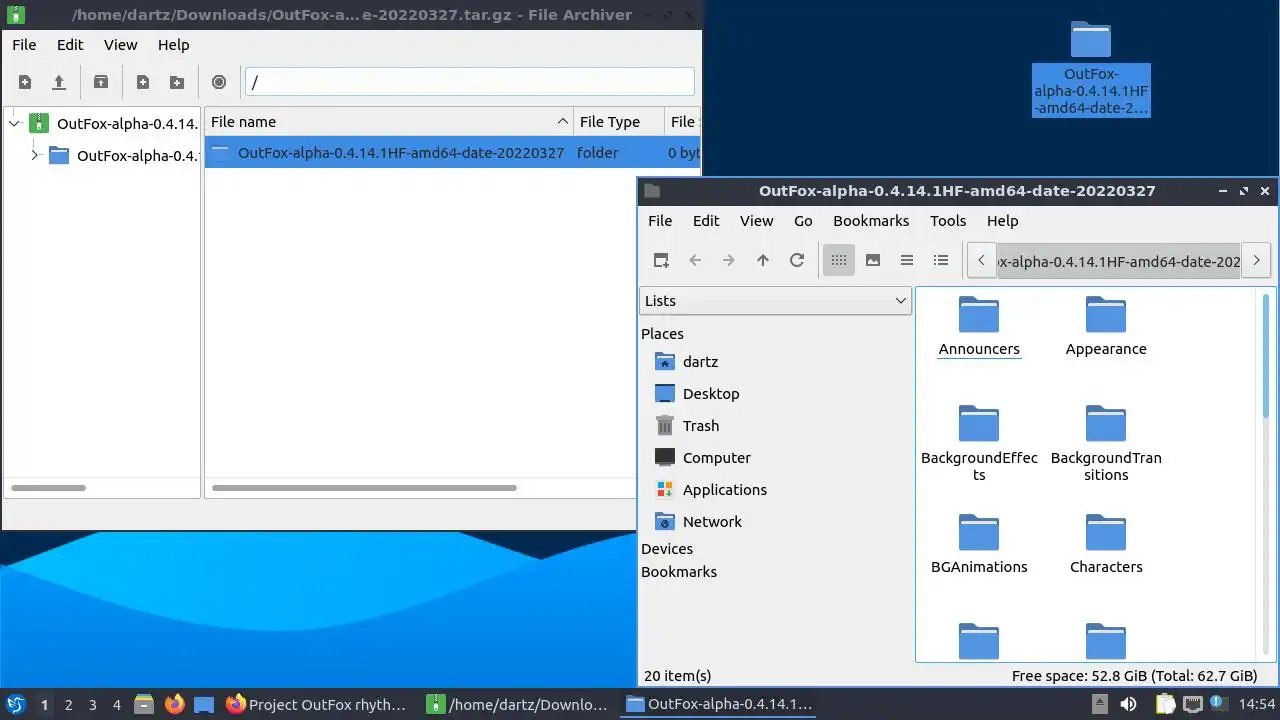Screen dimensions: 1280x720
Task: Open the Bookmarks menu in file manager
Action: coord(871,221)
